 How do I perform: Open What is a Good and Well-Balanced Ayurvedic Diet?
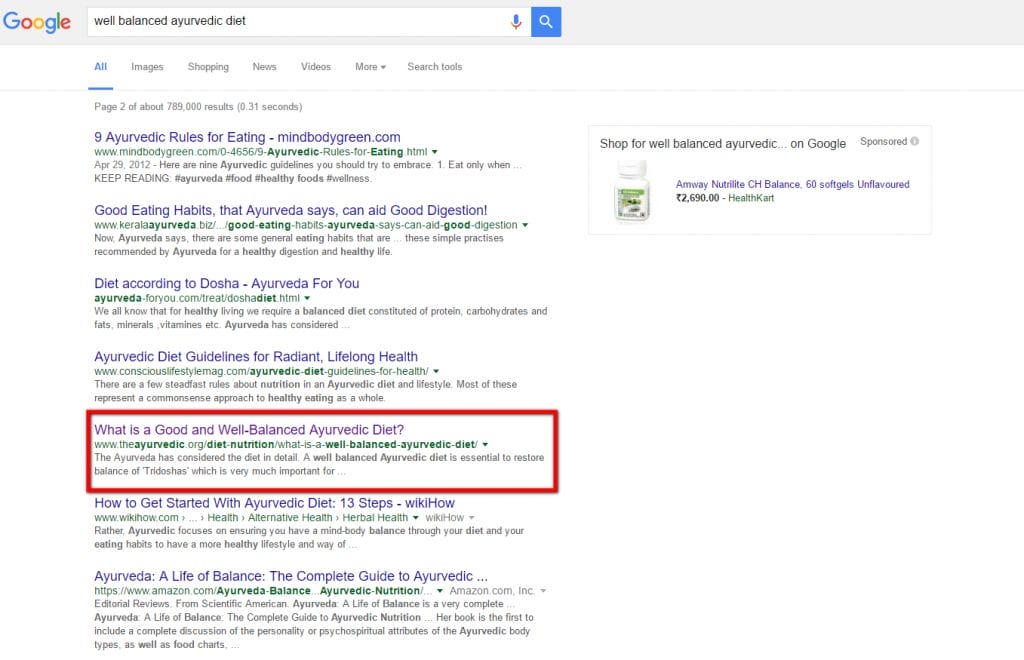(248, 430)
